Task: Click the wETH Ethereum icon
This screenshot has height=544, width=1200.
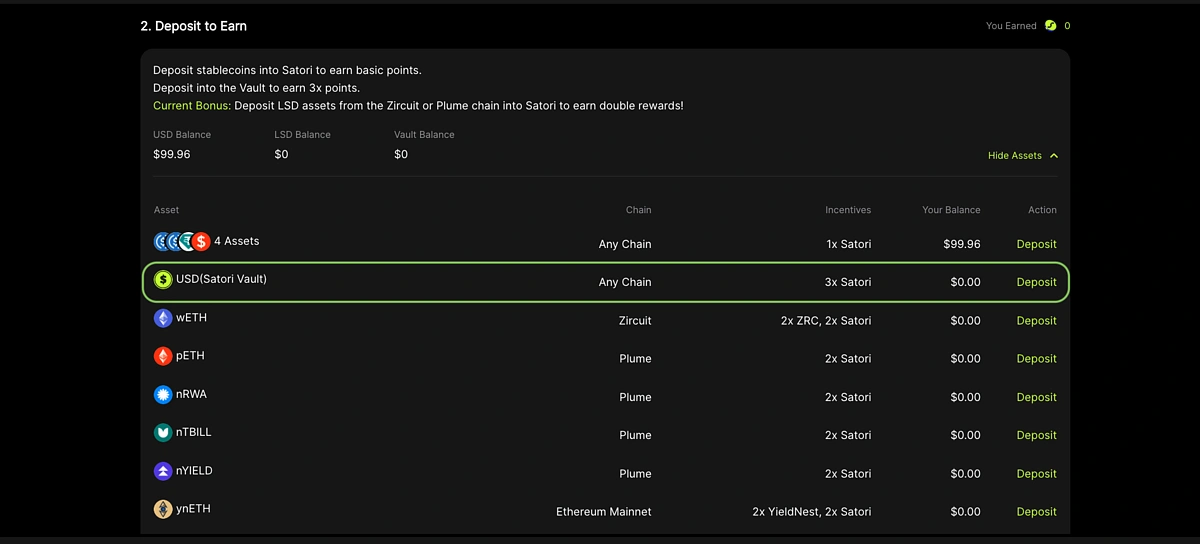Action: 162,319
